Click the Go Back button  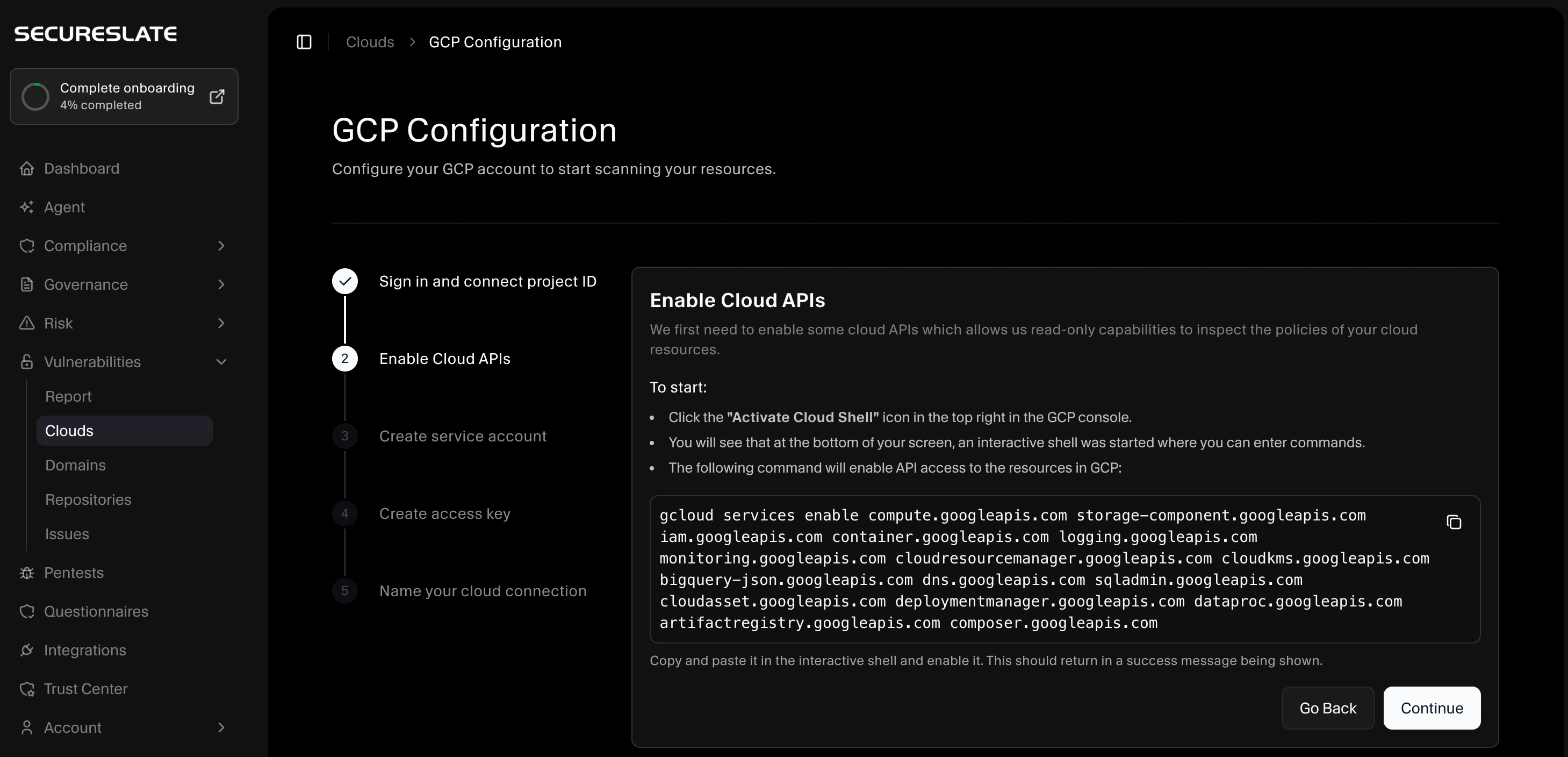[1328, 708]
